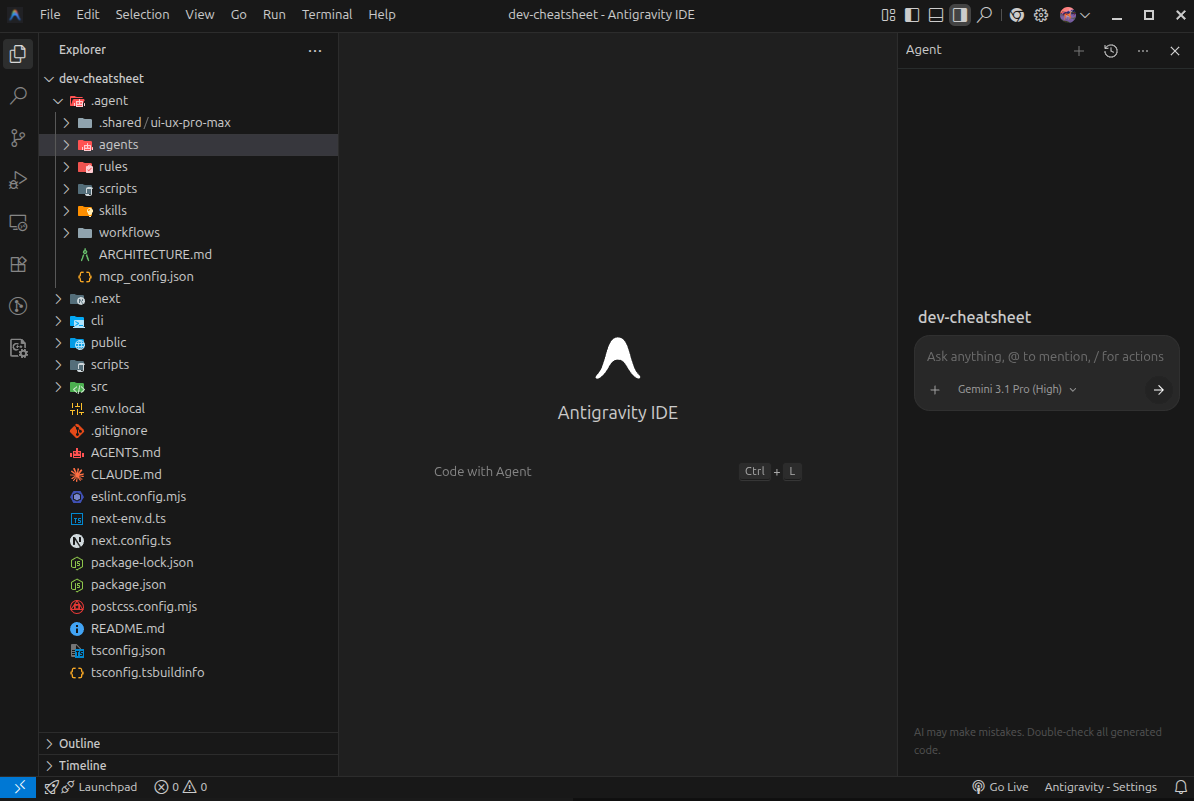Send message with arrow button

point(1158,390)
